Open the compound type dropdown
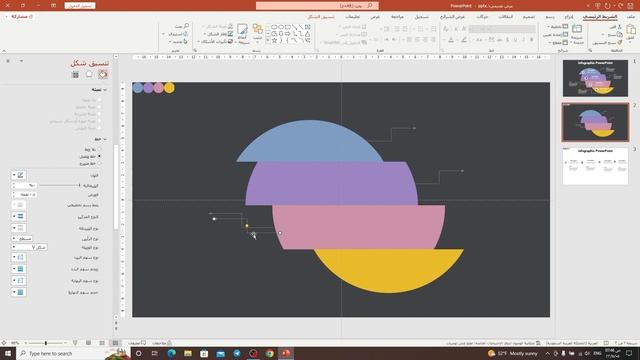Image resolution: width=640 pixels, height=360 pixels. 18,216
